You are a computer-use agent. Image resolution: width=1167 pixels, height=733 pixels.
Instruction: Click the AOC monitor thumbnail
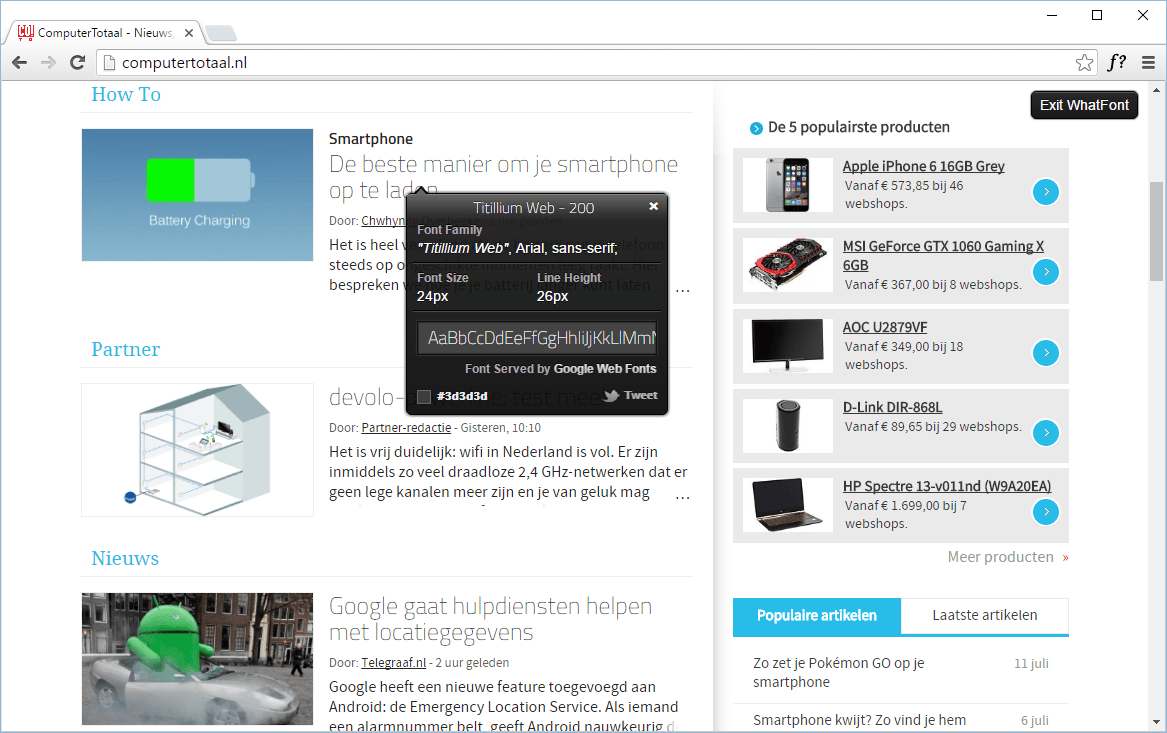coord(787,345)
